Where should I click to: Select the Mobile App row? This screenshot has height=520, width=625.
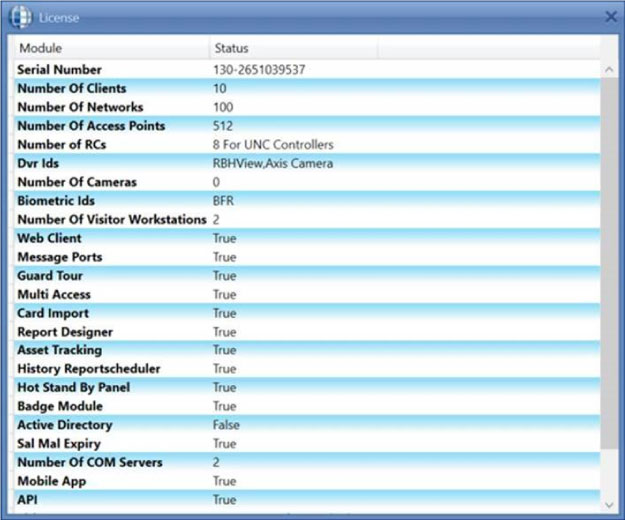pyautogui.click(x=52, y=481)
